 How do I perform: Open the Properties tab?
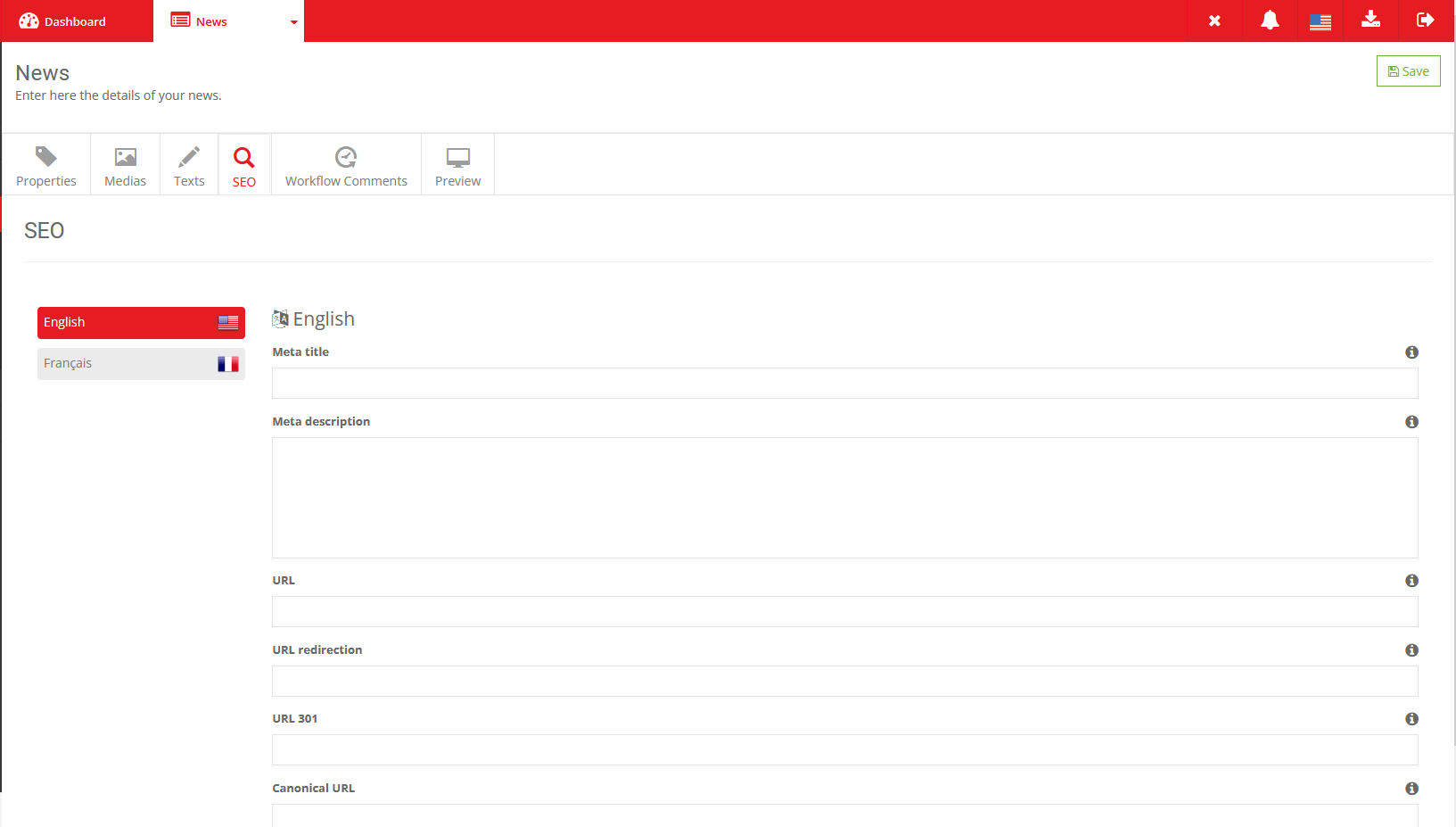(x=46, y=166)
